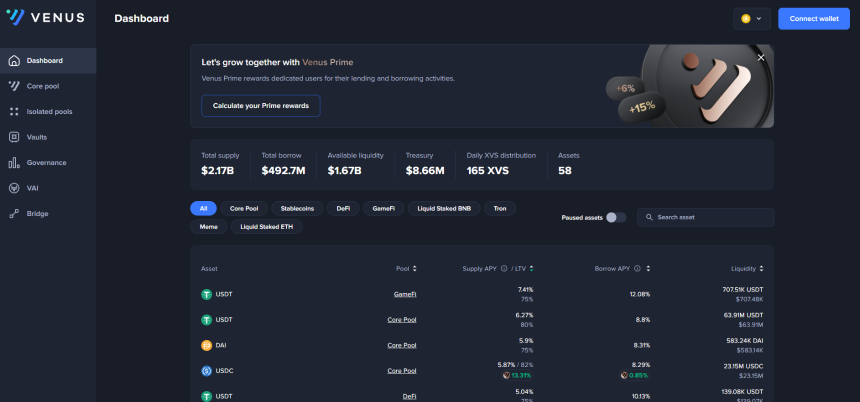Image resolution: width=860 pixels, height=402 pixels.
Task: Click the Venus logo icon
Action: 15,18
